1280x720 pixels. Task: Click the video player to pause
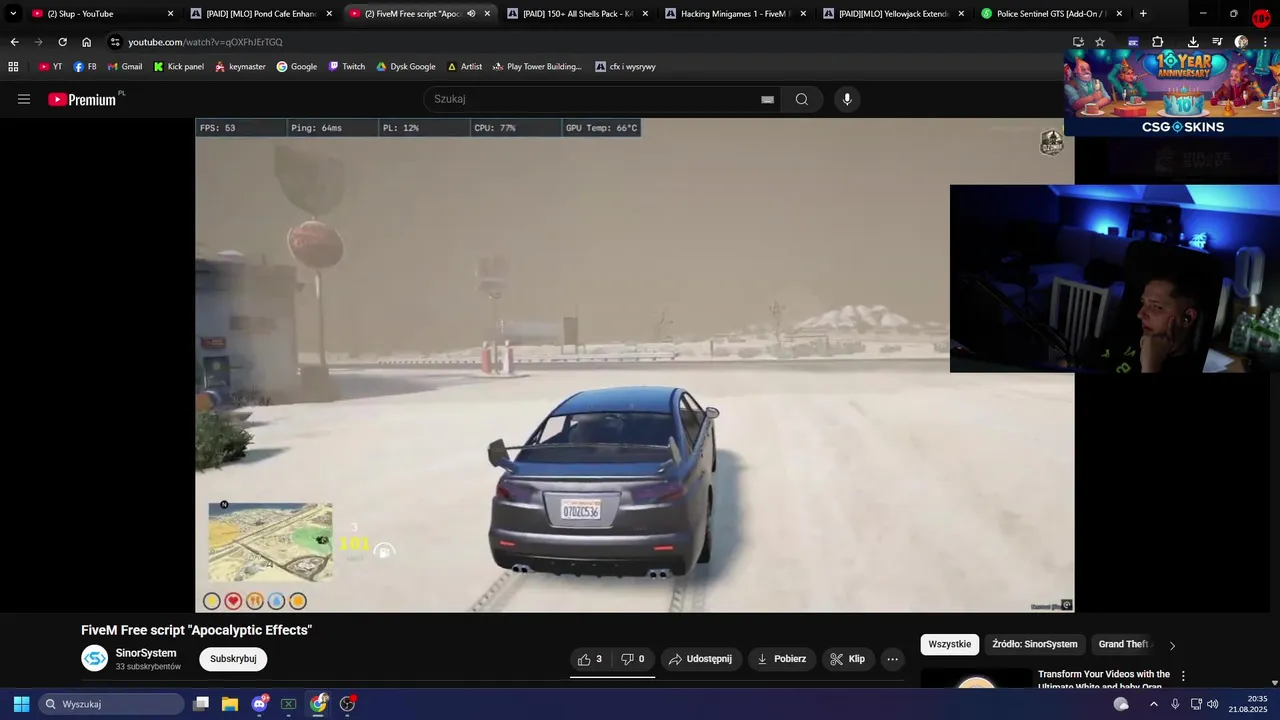tap(634, 365)
